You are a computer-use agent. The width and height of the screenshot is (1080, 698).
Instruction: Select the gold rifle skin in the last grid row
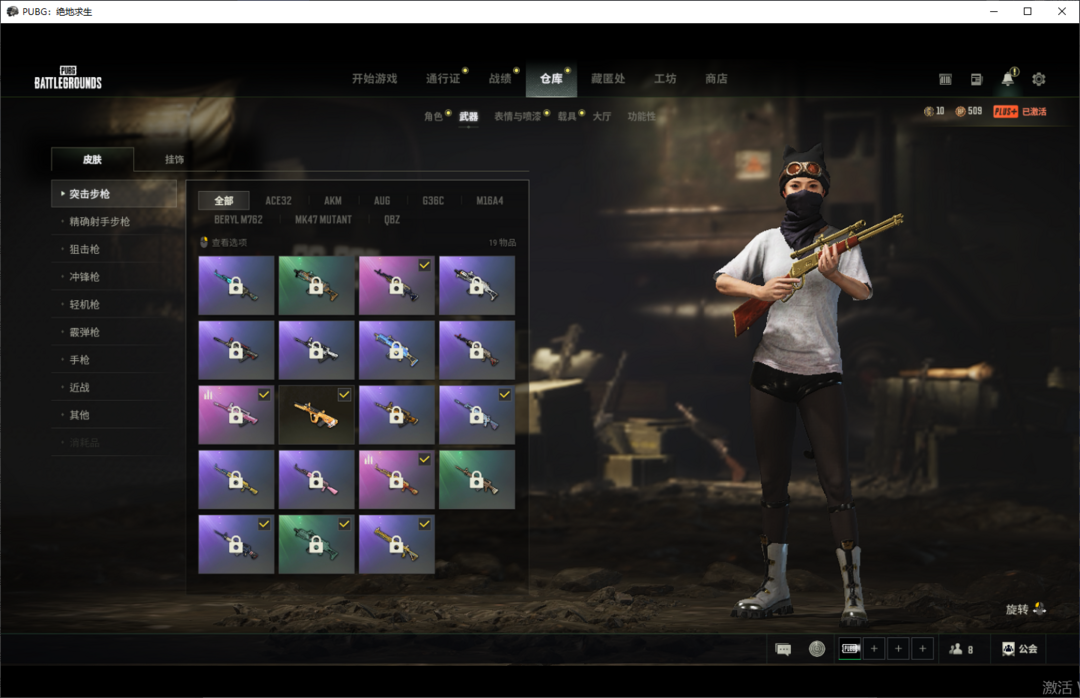coord(397,544)
